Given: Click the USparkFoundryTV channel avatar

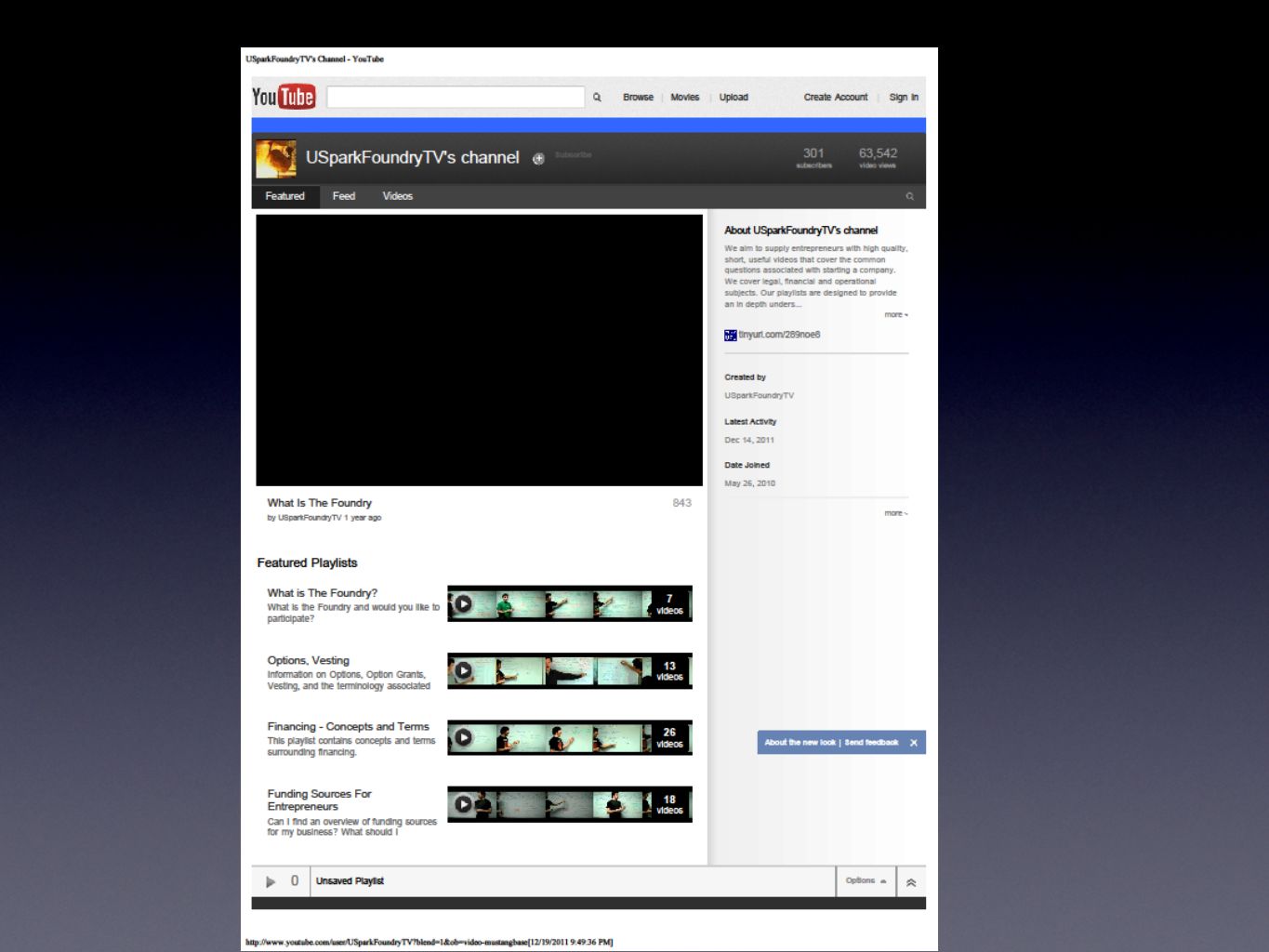Looking at the screenshot, I should click(x=276, y=159).
